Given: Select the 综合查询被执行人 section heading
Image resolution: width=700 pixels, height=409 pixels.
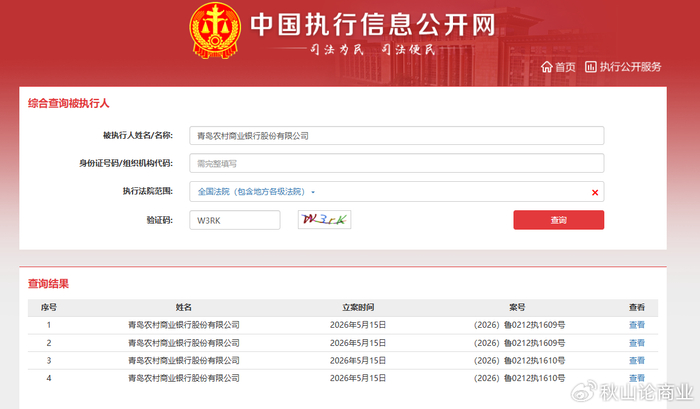Looking at the screenshot, I should 68,104.
